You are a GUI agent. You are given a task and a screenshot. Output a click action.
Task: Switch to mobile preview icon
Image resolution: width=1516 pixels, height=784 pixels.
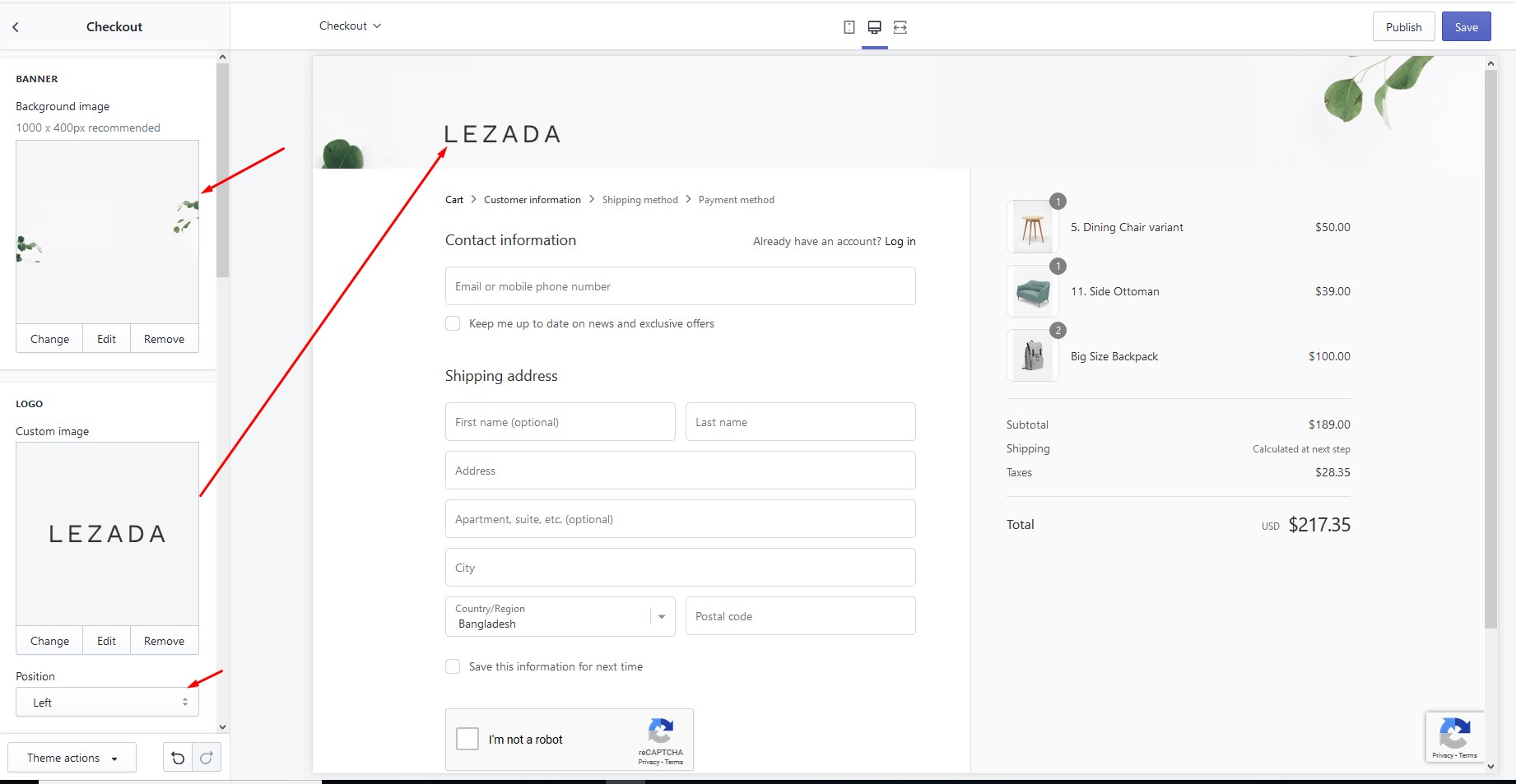pos(849,27)
